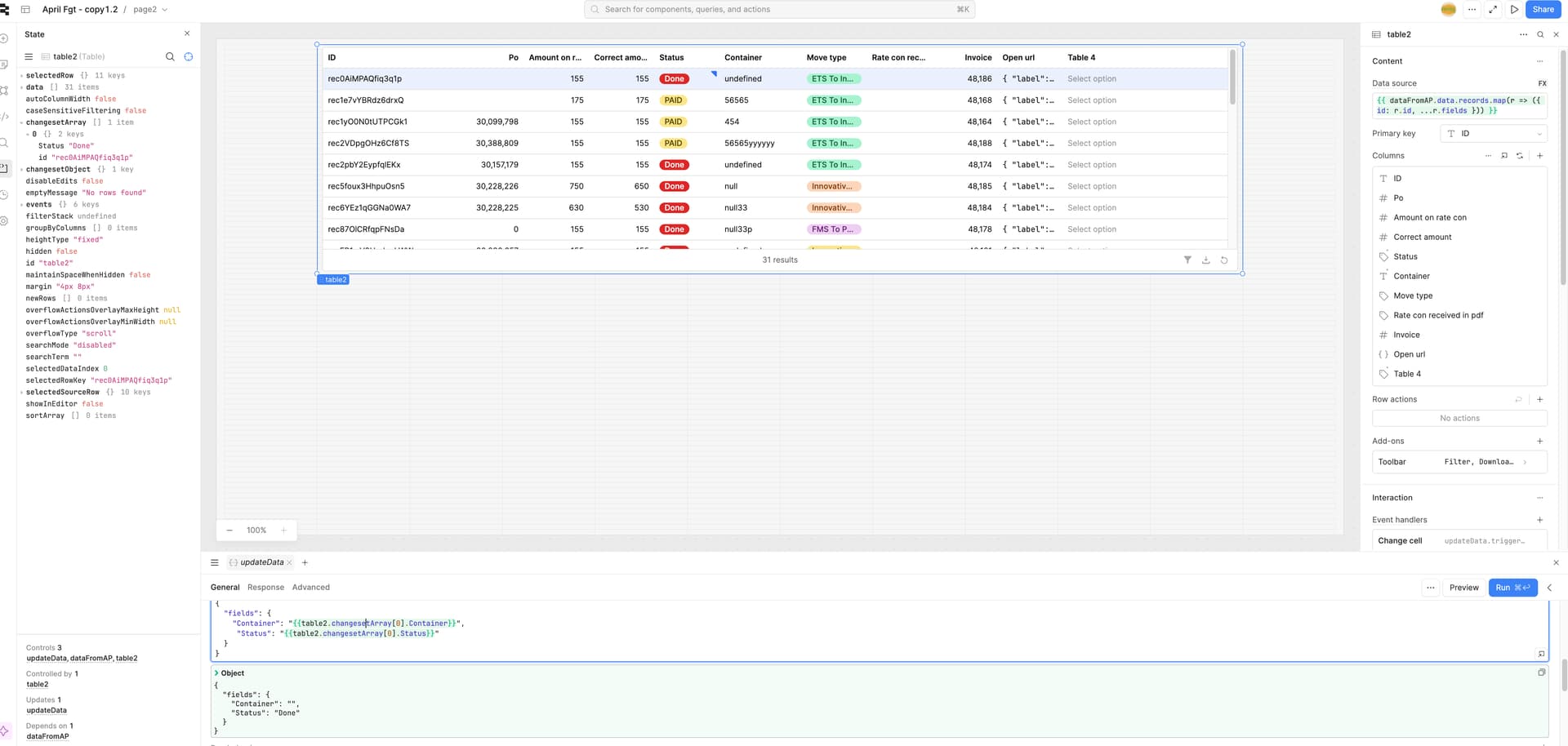Open Interaction section options ellipsis
The width and height of the screenshot is (1568, 746).
point(1540,498)
